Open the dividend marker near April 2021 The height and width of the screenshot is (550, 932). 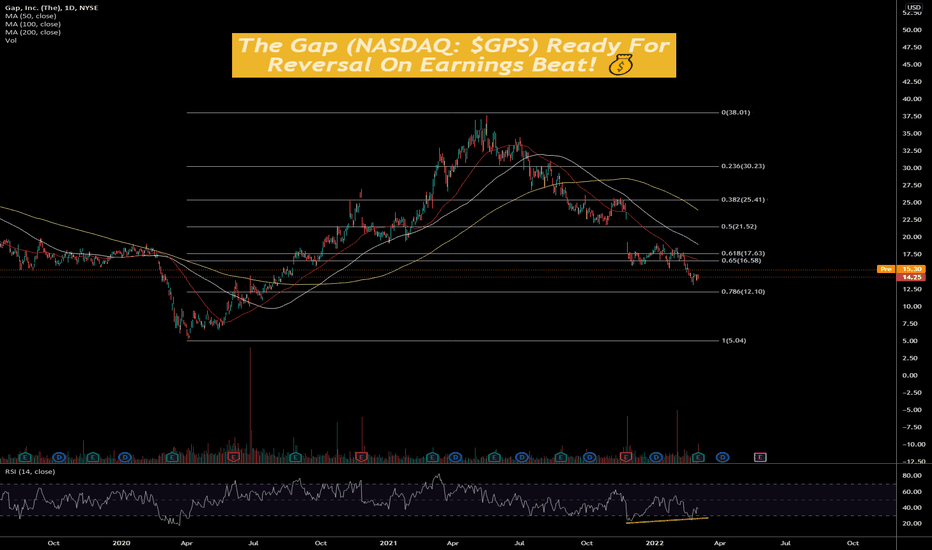tap(455, 457)
